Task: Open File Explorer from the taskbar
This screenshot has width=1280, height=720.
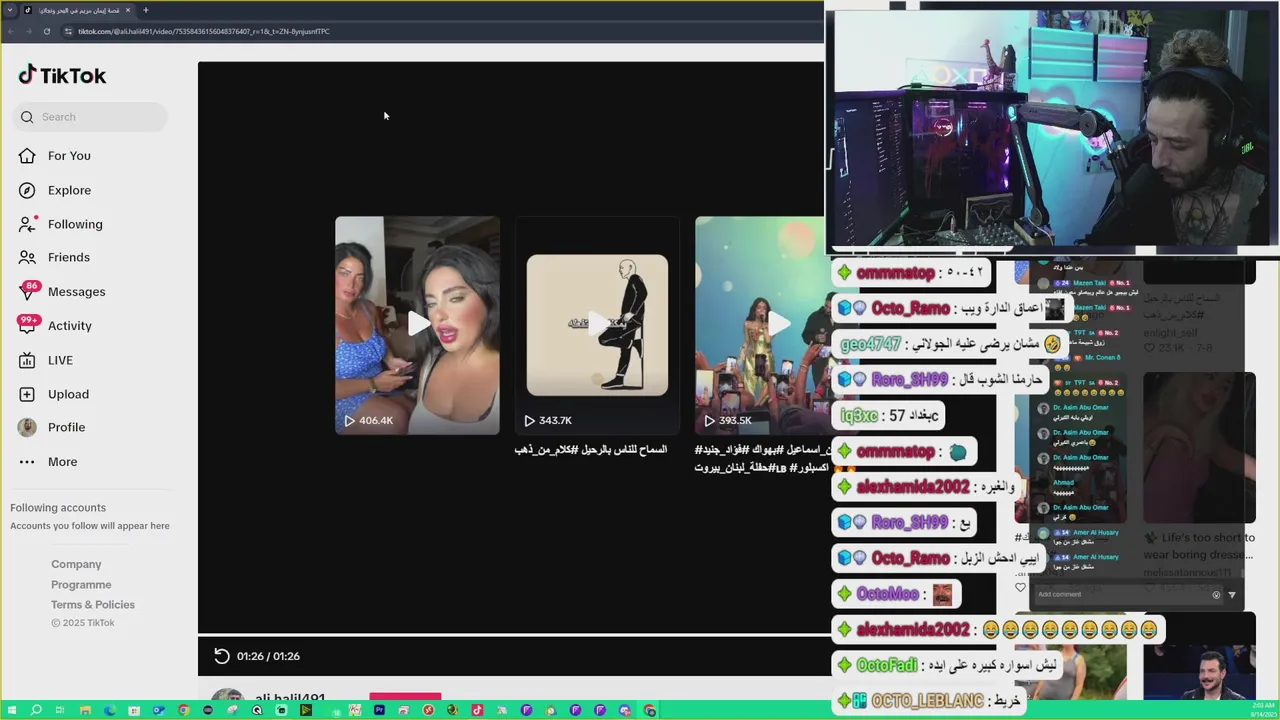Action: (85, 710)
